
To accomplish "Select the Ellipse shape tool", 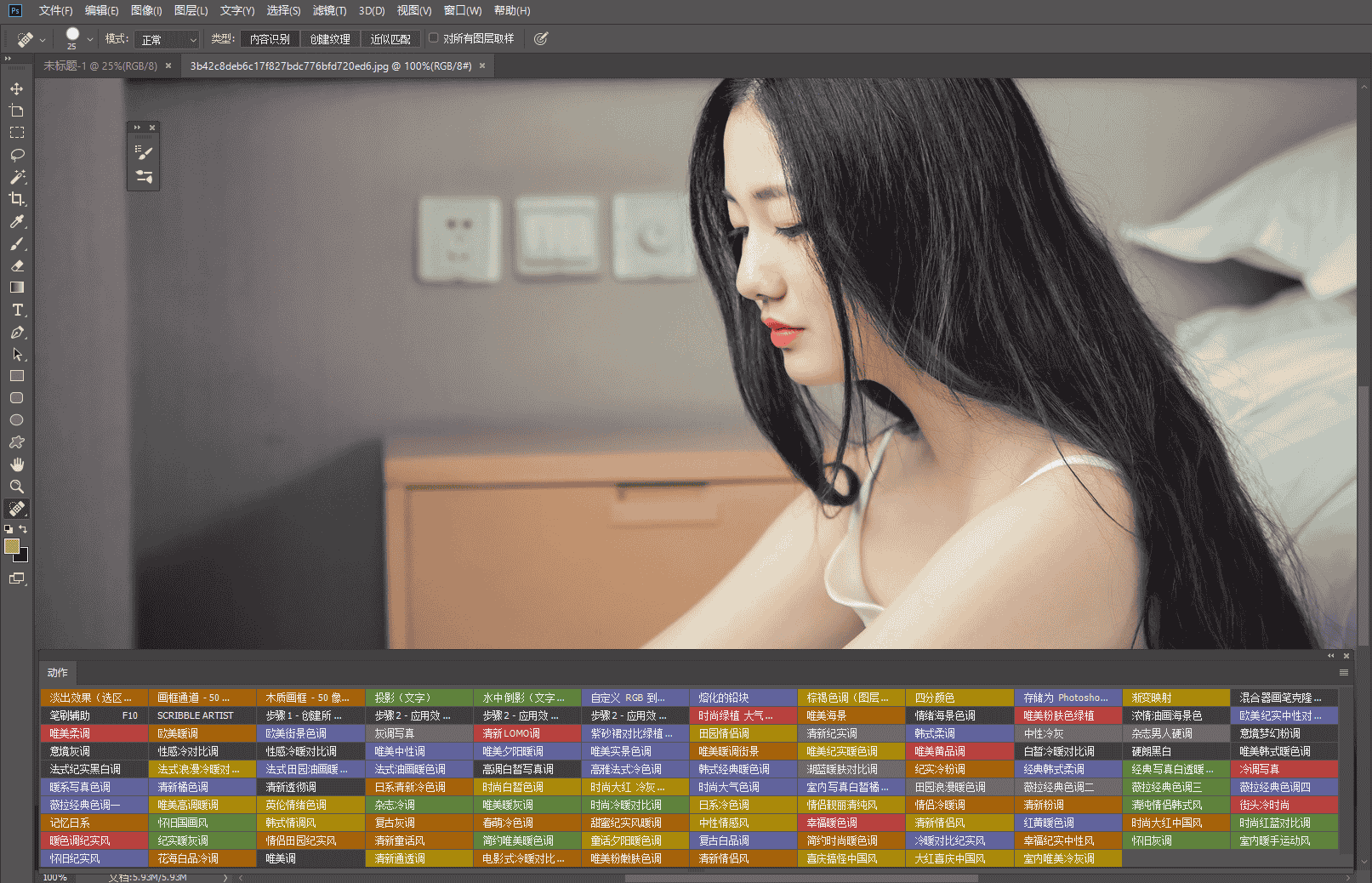I will pos(16,420).
